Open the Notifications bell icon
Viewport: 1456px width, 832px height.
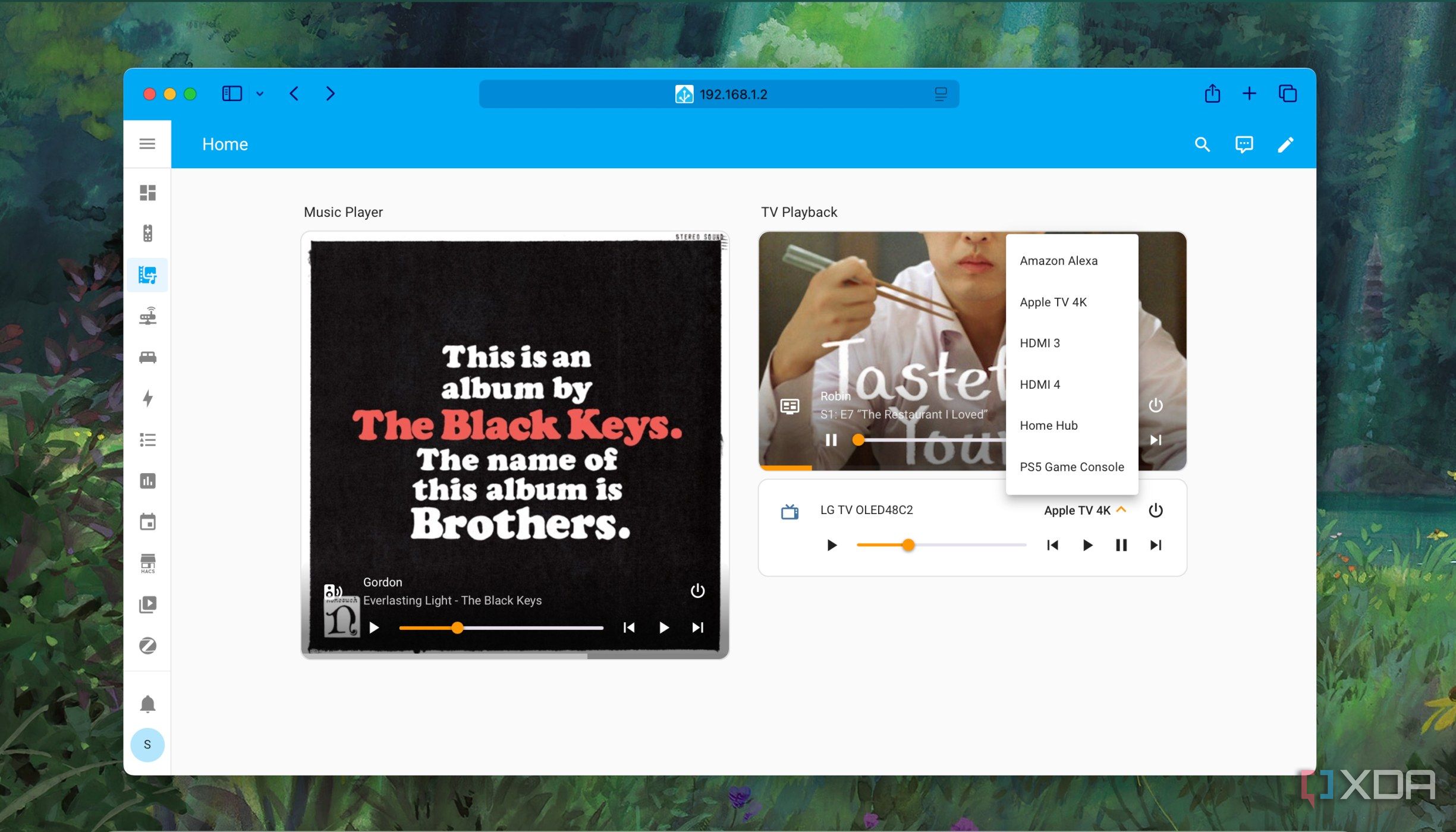click(x=147, y=704)
